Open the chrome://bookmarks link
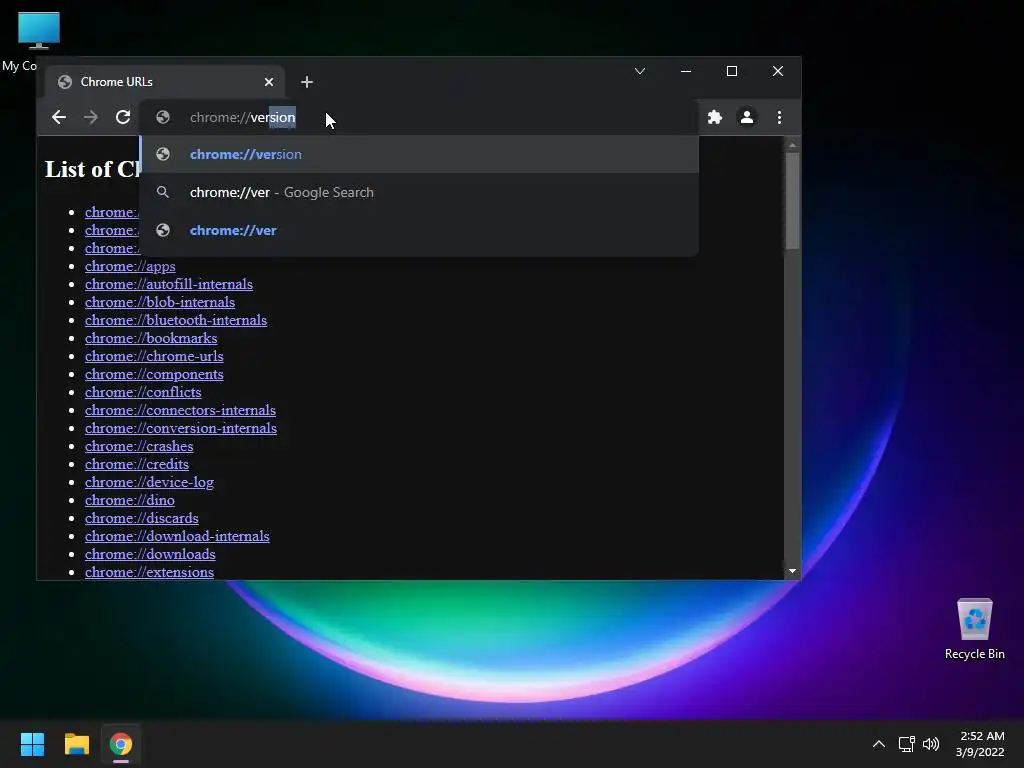 pos(151,338)
